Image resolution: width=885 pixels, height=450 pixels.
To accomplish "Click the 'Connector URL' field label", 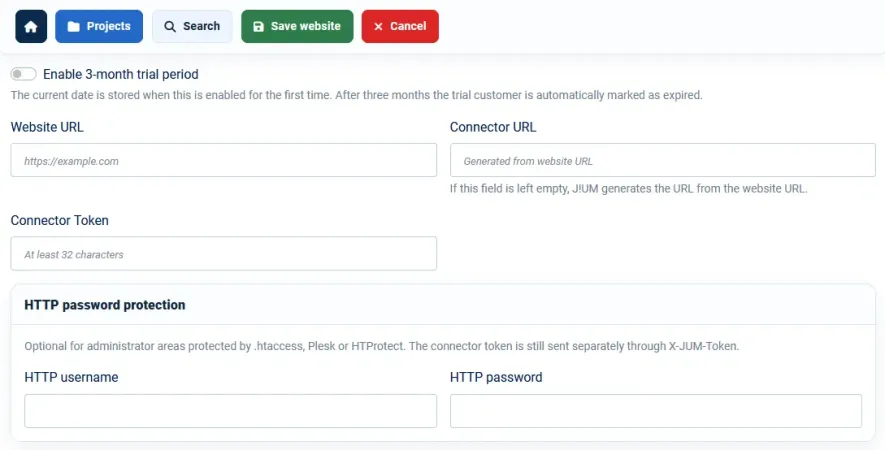I will pyautogui.click(x=493, y=127).
